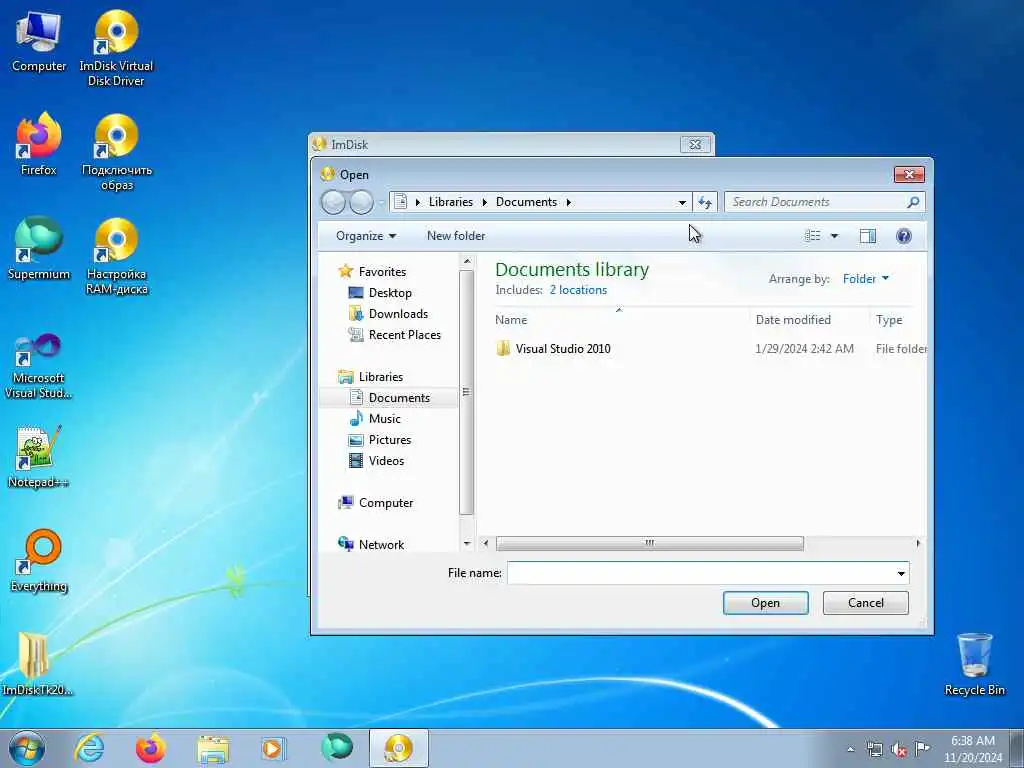Open Microsoft Visual Studio desktop shortcut
This screenshot has width=1024, height=768.
coord(39,367)
